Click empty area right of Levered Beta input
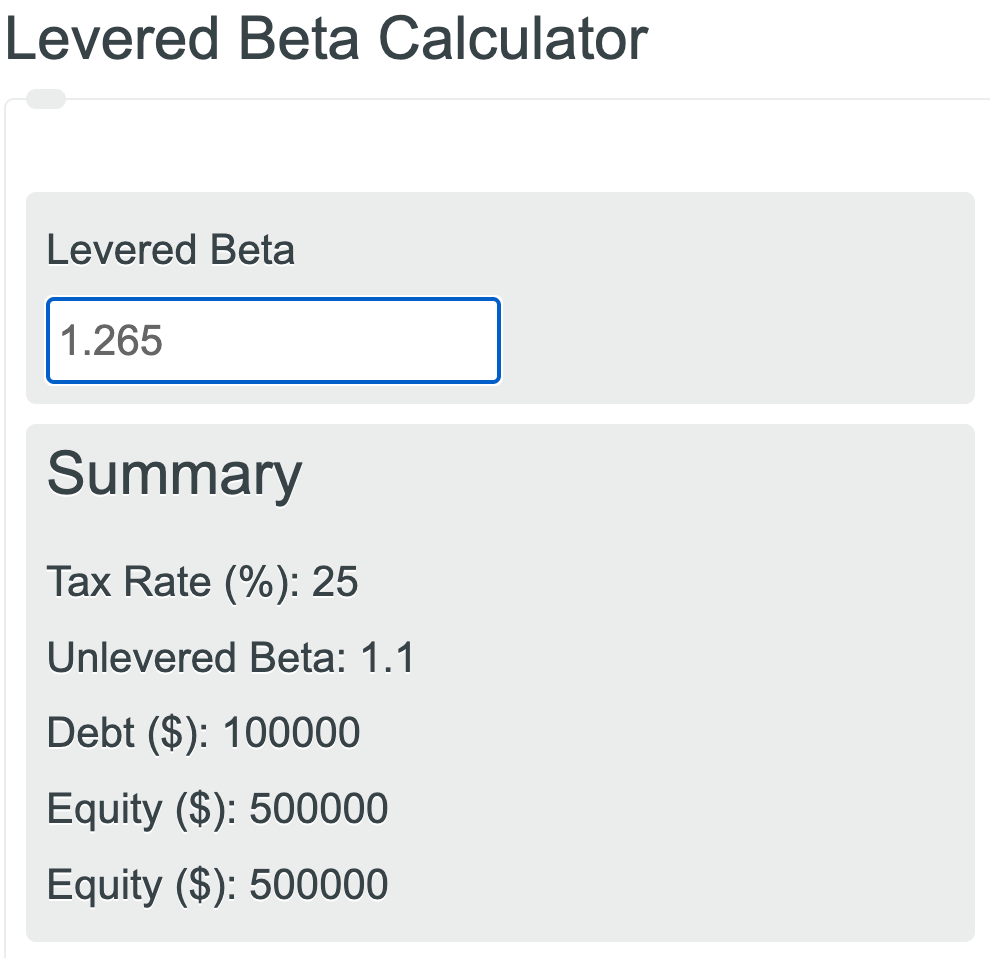990x958 pixels. [735, 340]
